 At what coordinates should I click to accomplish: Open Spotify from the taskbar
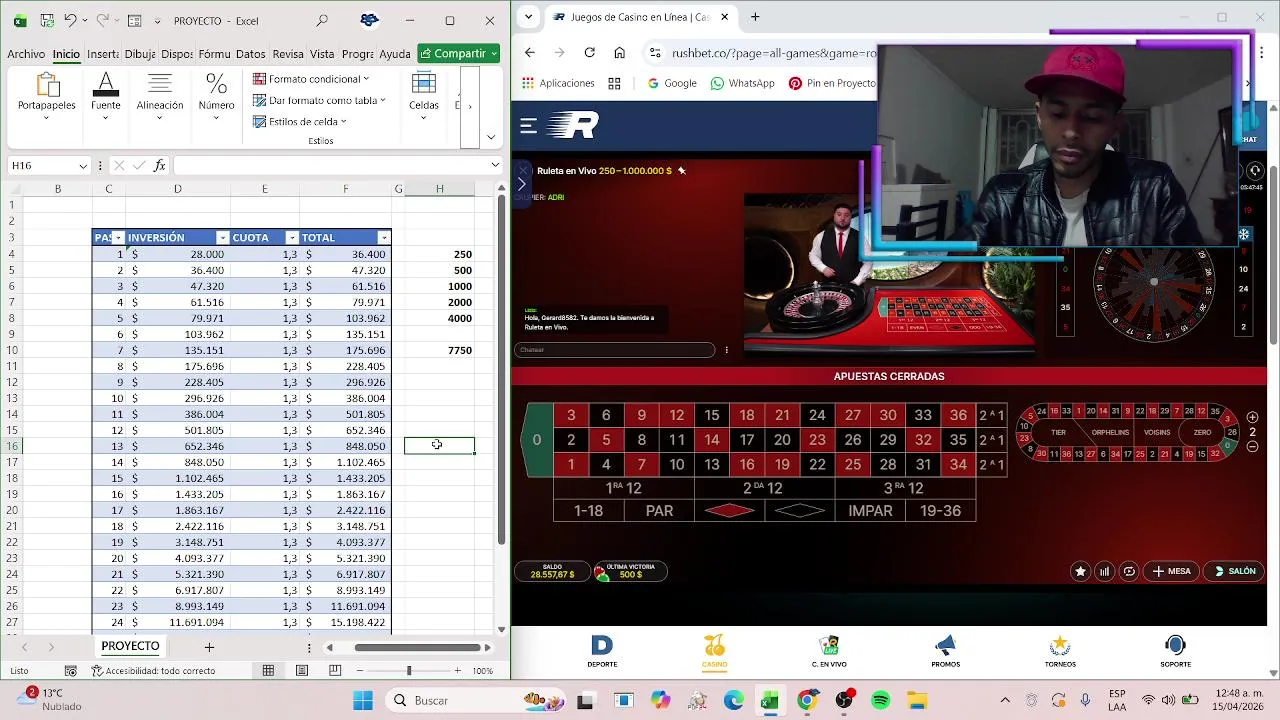880,701
